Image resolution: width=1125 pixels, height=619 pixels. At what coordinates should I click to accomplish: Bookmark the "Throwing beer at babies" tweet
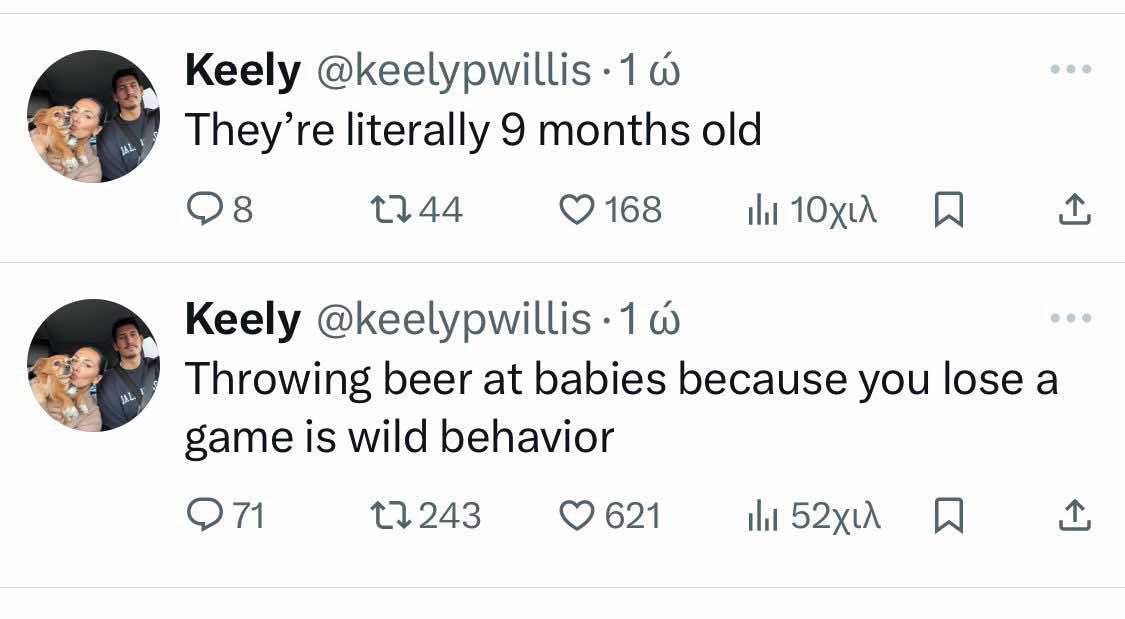pos(947,516)
